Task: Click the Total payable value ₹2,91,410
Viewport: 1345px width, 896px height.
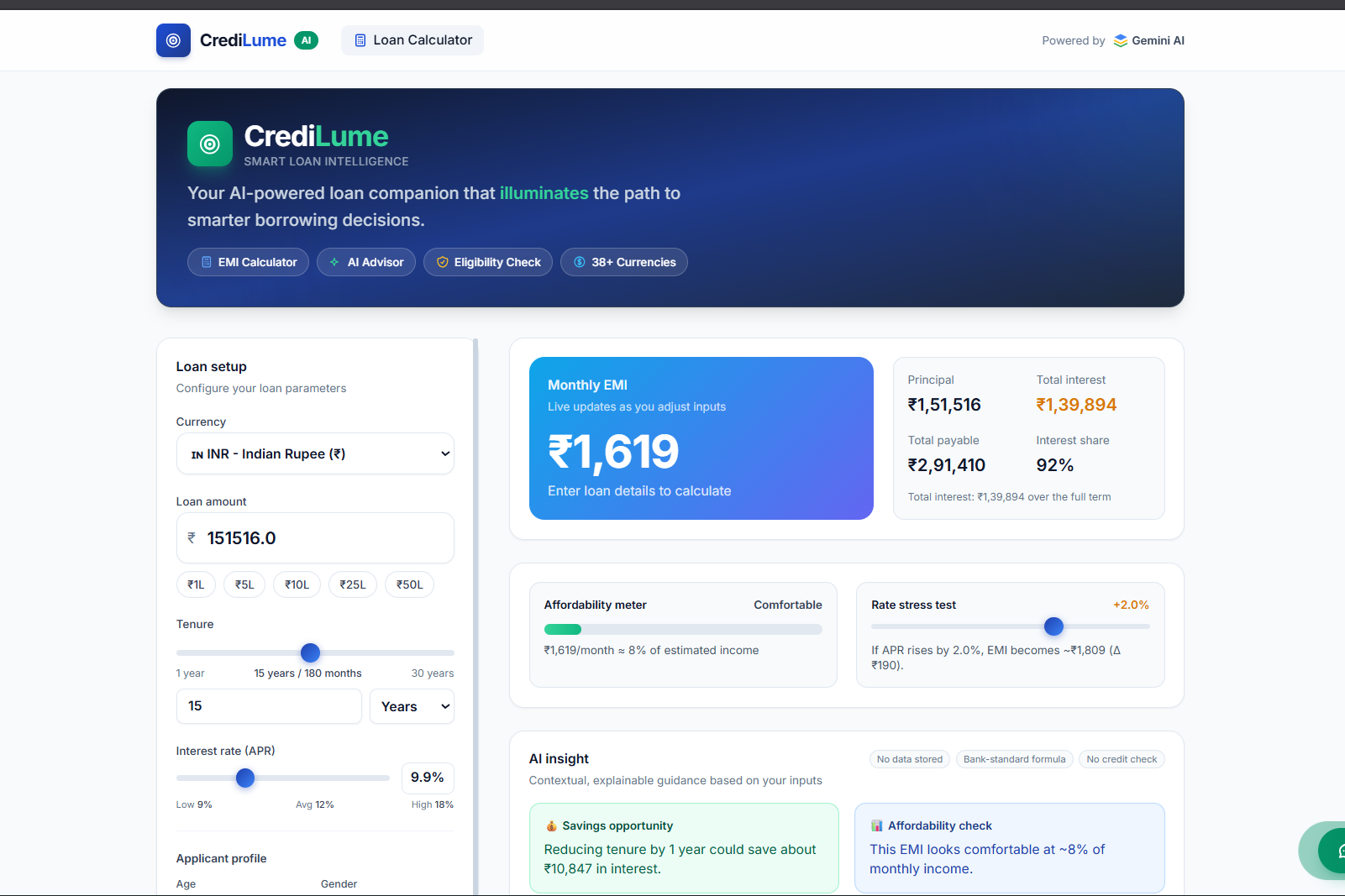Action: pos(947,465)
